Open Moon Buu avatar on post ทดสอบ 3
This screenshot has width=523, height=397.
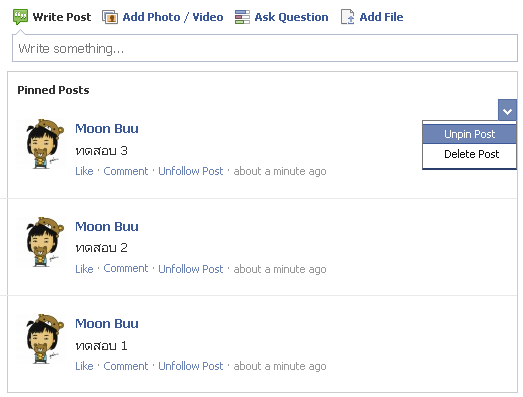41,144
